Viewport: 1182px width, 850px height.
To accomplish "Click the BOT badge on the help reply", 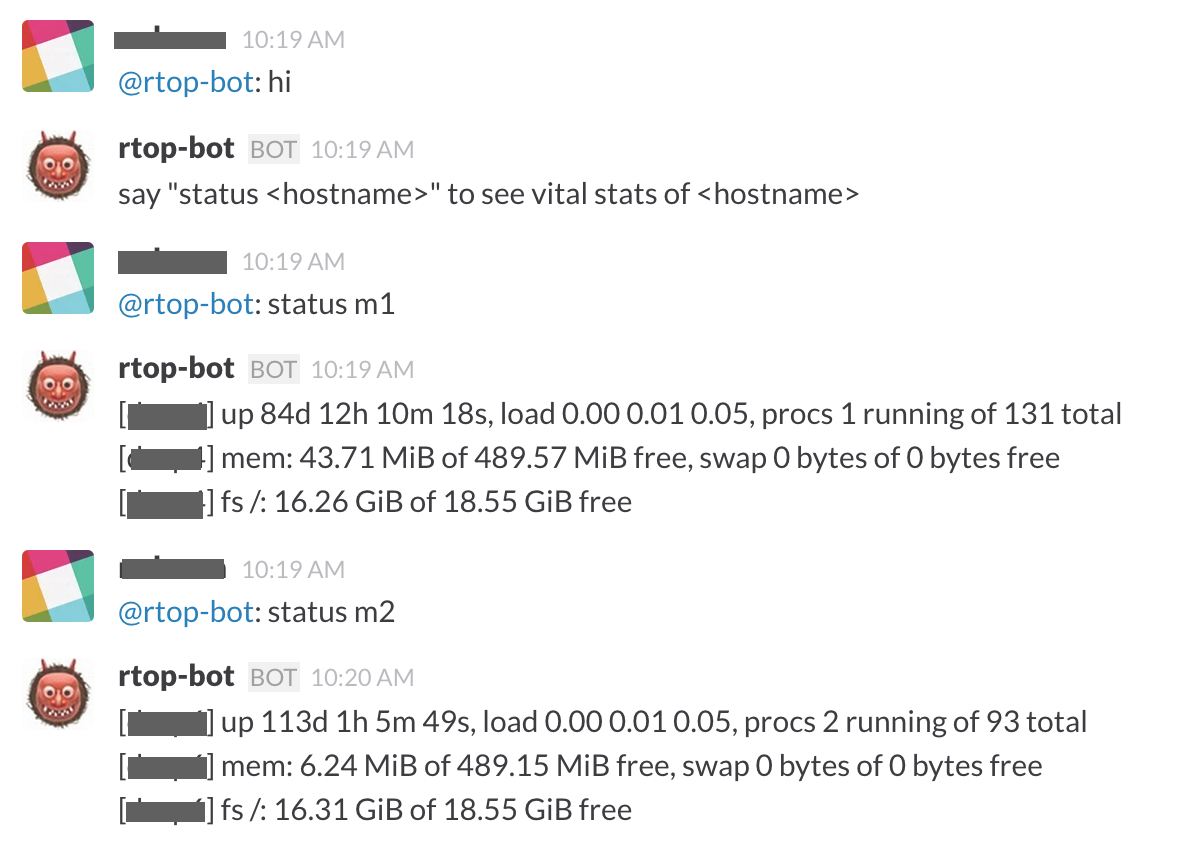I will coord(274,149).
